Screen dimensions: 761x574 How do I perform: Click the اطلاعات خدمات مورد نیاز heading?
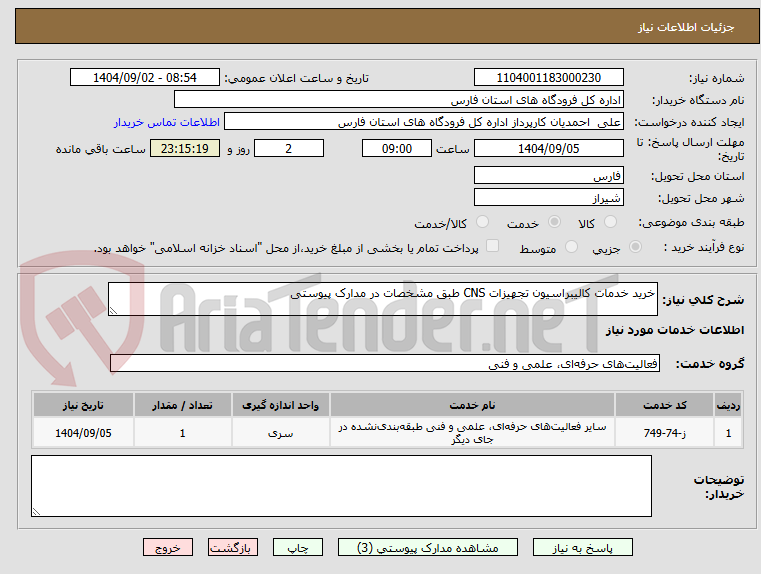(x=675, y=330)
